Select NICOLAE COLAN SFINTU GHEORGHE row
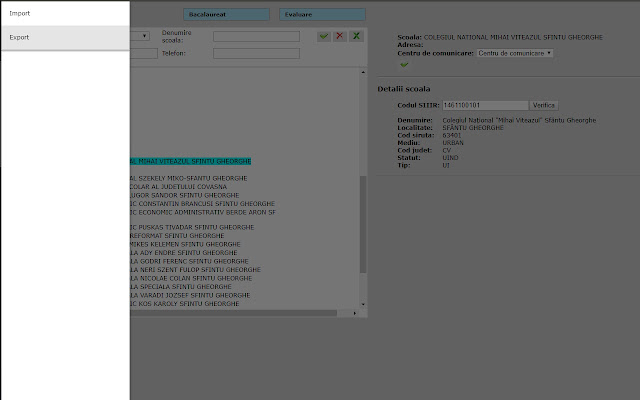This screenshot has width=640, height=400. [x=191, y=278]
